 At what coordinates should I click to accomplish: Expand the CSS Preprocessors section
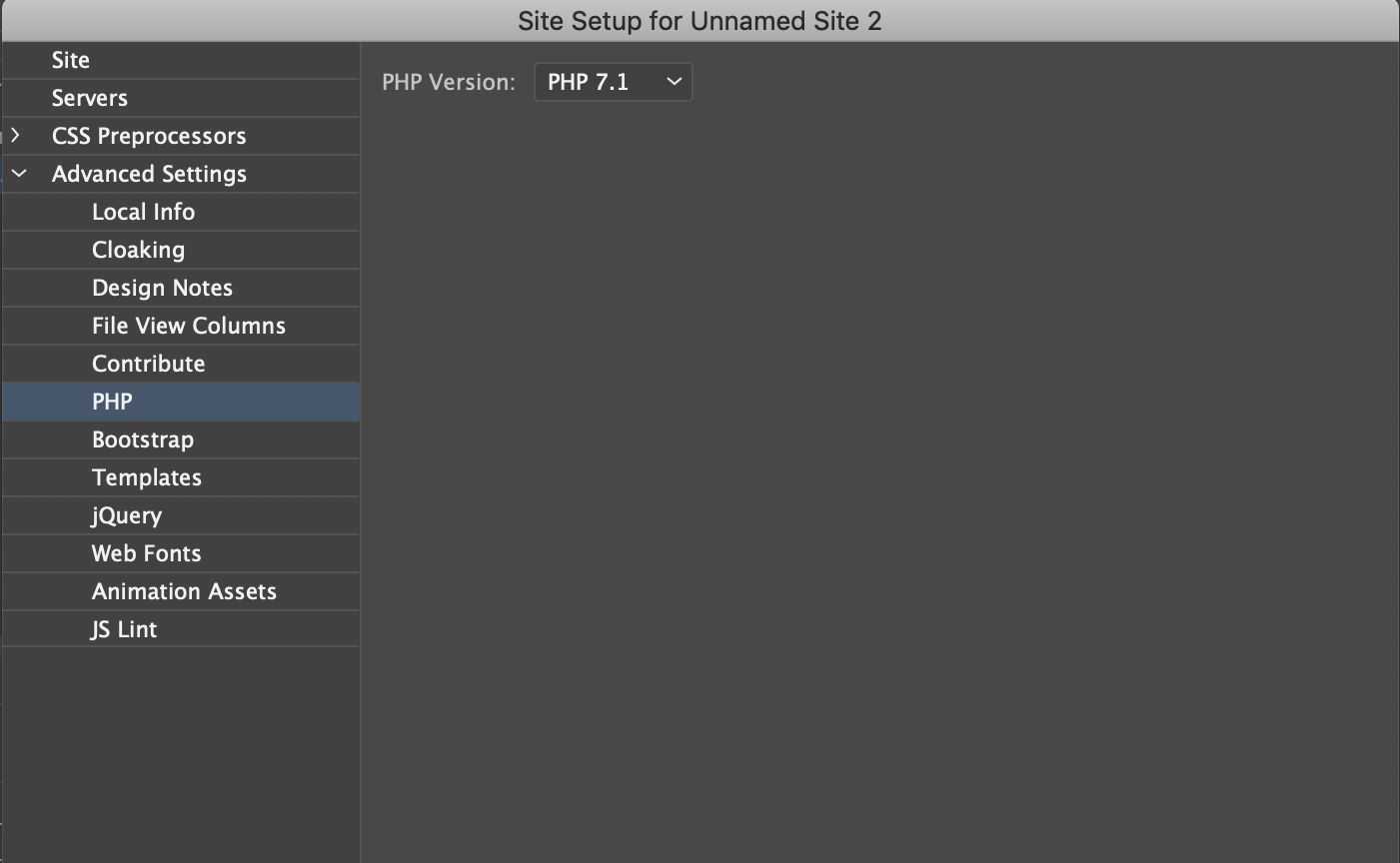tap(150, 136)
